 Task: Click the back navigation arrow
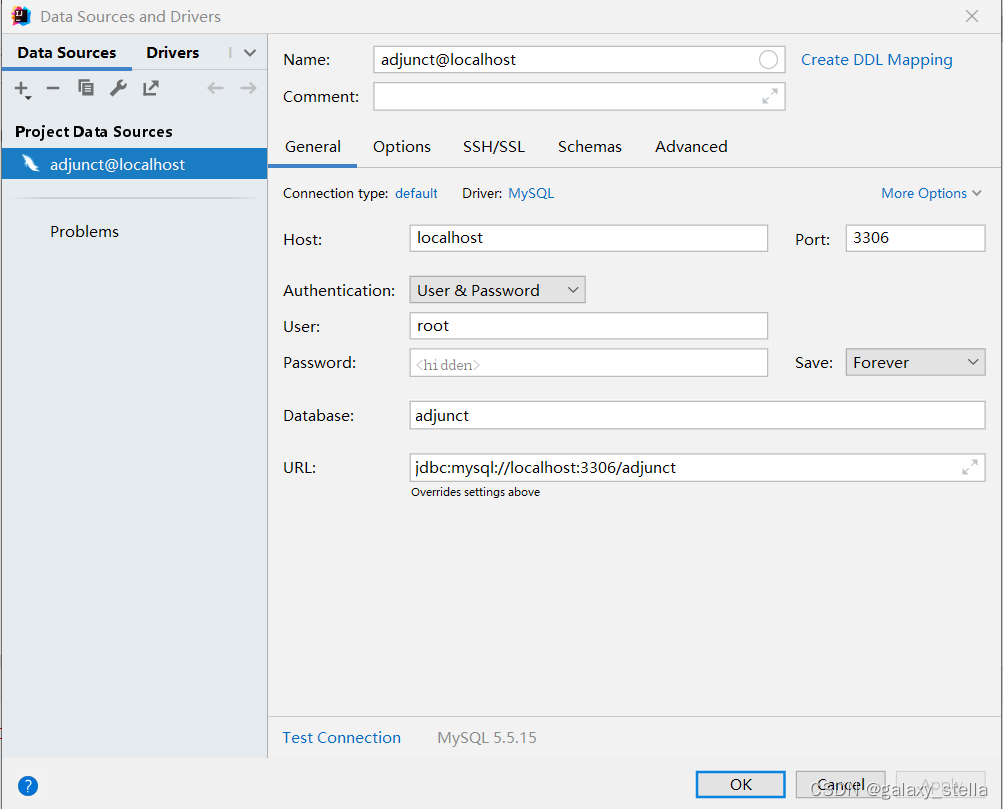pyautogui.click(x=214, y=88)
